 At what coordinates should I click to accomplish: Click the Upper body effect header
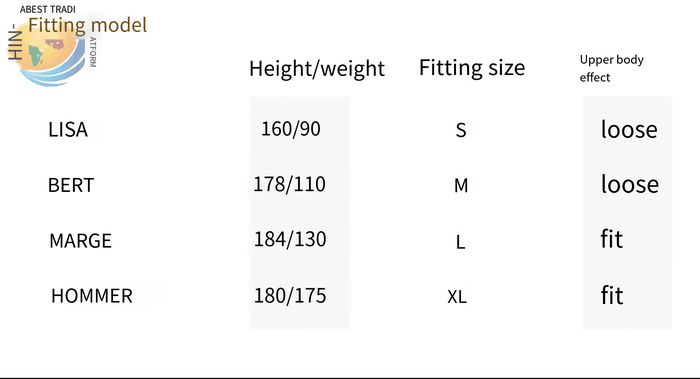pyautogui.click(x=611, y=68)
